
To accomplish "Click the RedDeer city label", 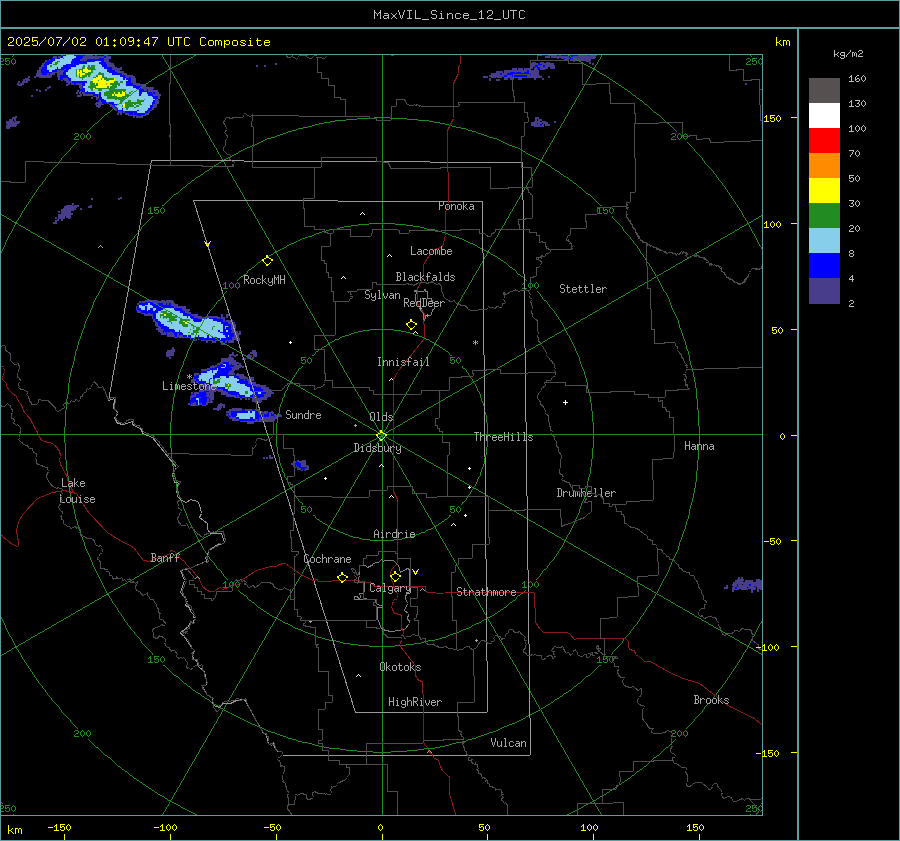I will click(424, 303).
